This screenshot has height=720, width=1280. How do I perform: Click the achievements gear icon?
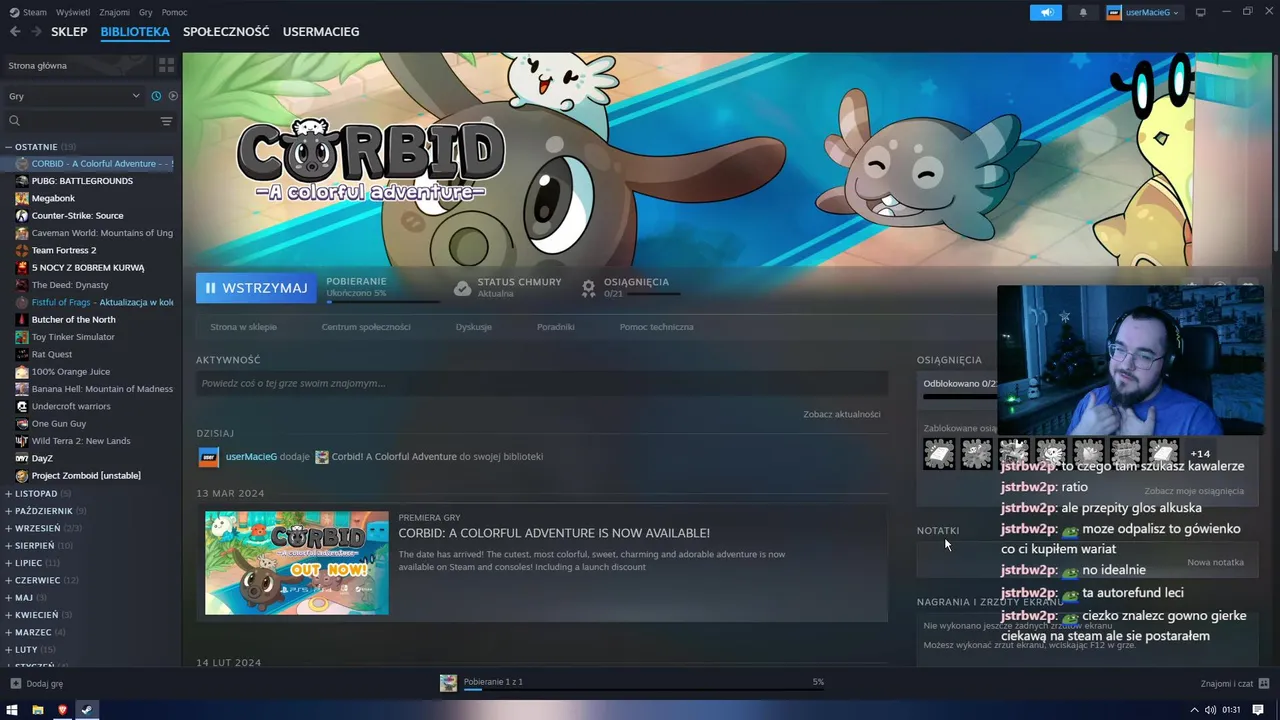pos(589,288)
